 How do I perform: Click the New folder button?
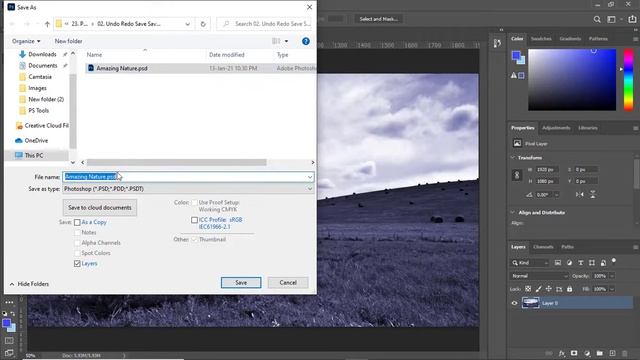coord(69,41)
